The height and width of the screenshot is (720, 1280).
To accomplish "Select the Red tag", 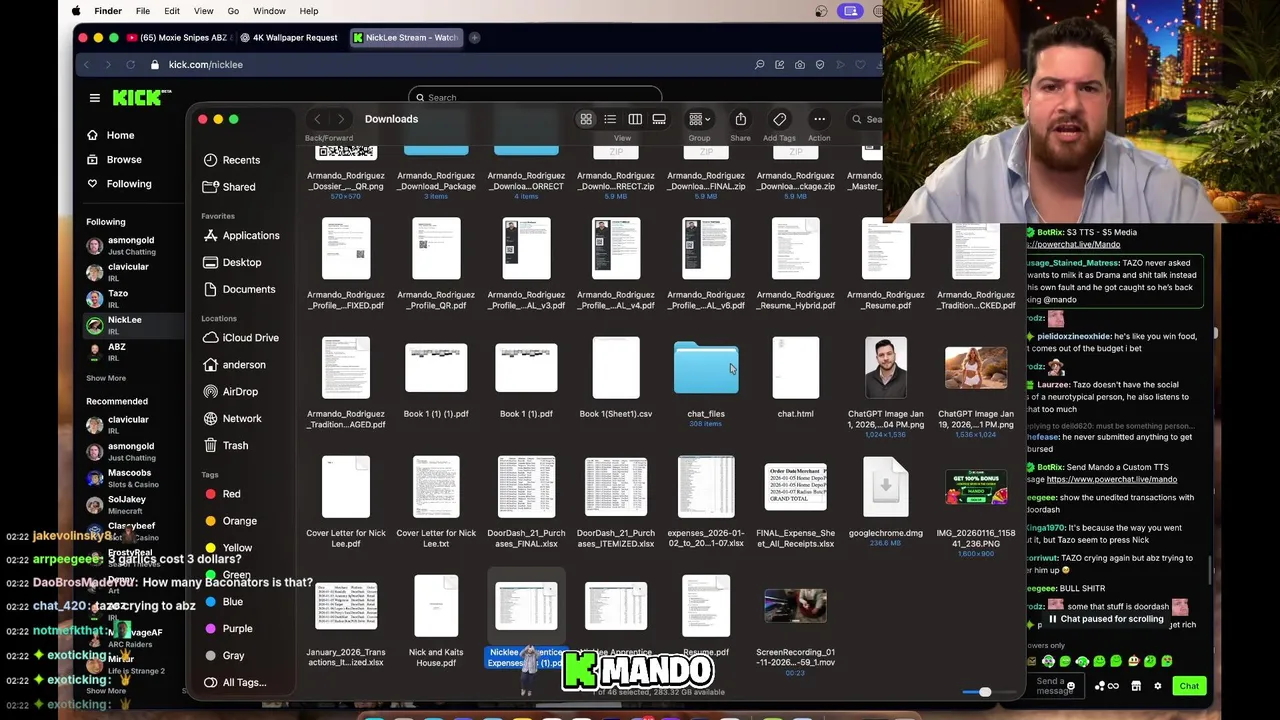I will [x=222, y=494].
